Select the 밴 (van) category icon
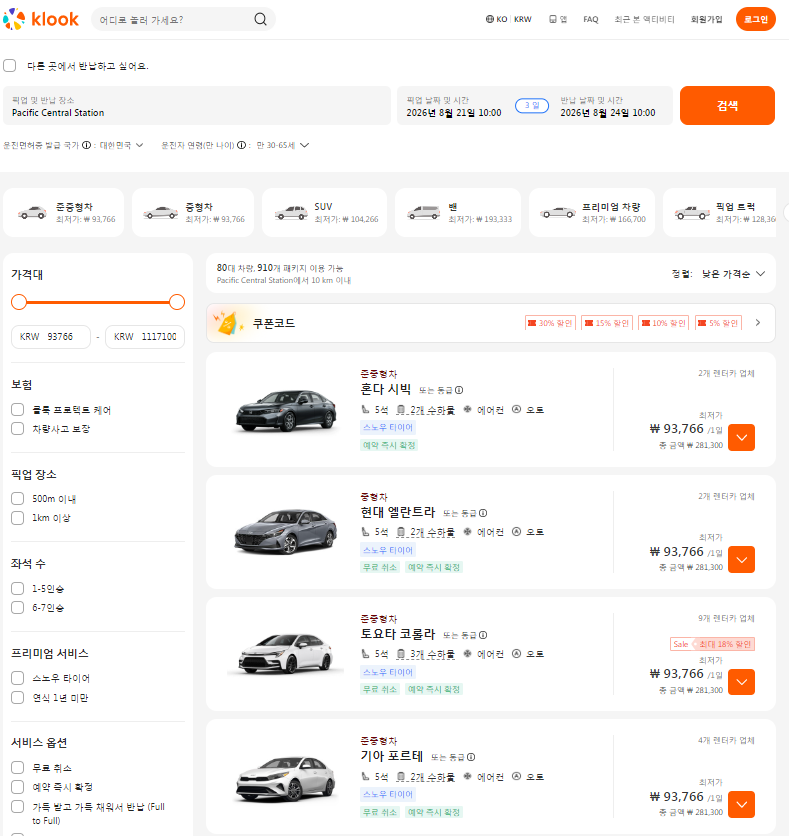This screenshot has height=836, width=789. pyautogui.click(x=423, y=213)
